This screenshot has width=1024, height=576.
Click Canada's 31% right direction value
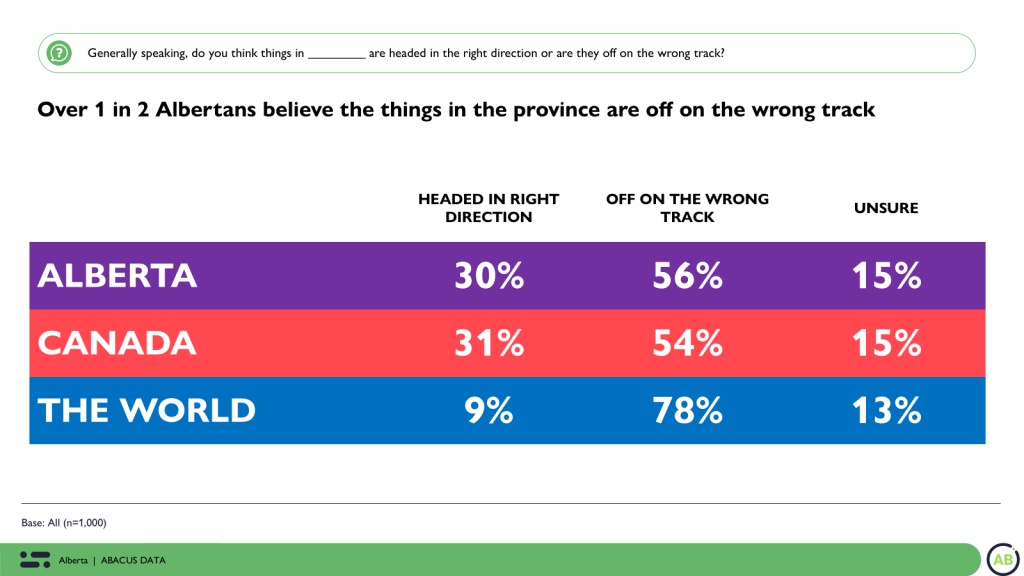(x=489, y=343)
